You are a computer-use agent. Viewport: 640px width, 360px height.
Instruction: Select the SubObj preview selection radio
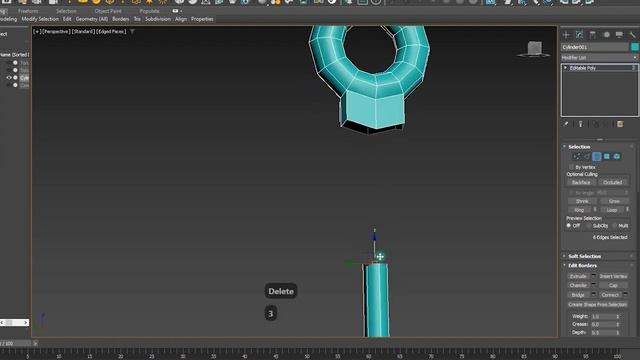pyautogui.click(x=589, y=225)
